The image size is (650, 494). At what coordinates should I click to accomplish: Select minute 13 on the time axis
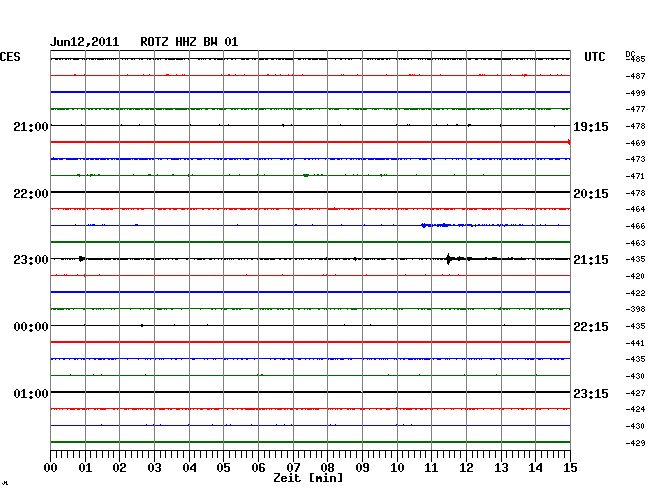coord(501,467)
